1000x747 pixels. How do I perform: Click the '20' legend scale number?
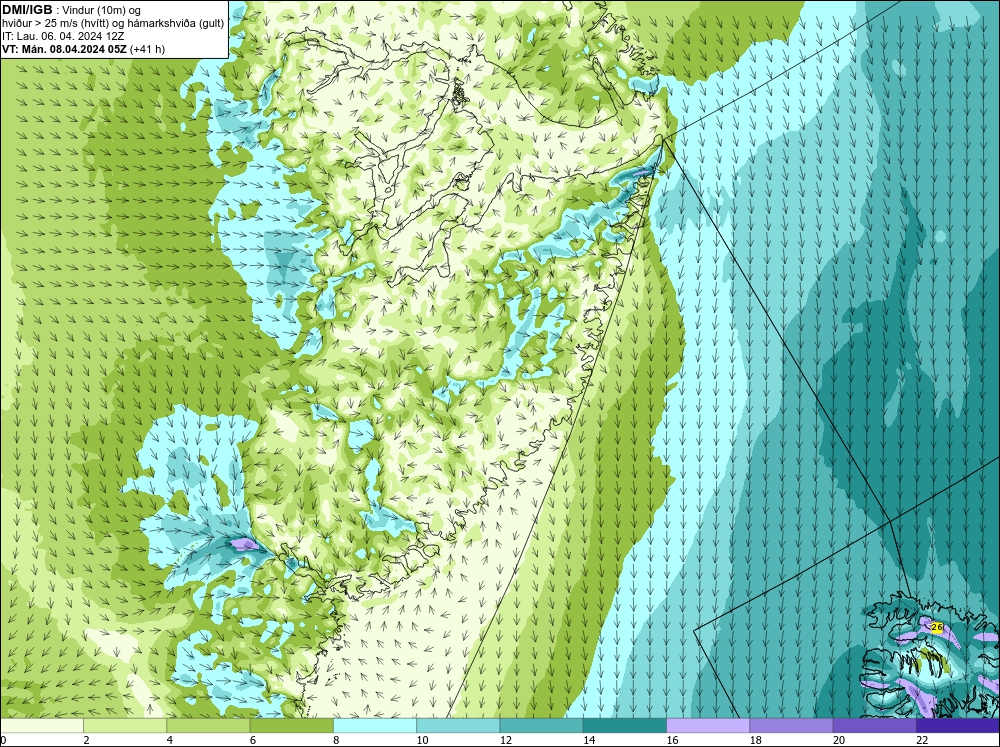[x=839, y=740]
